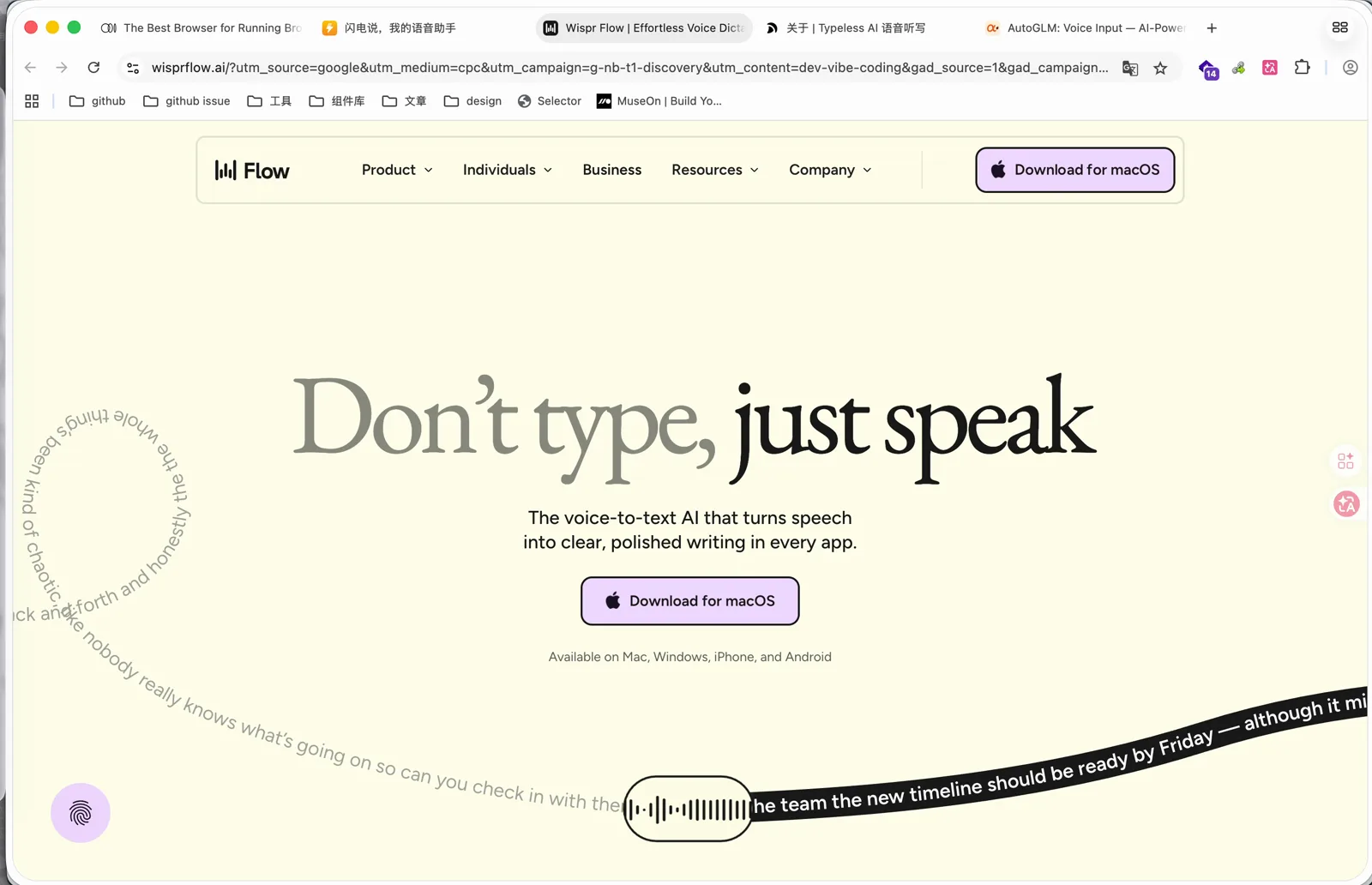Open the browser profile avatar icon

coord(1351,68)
